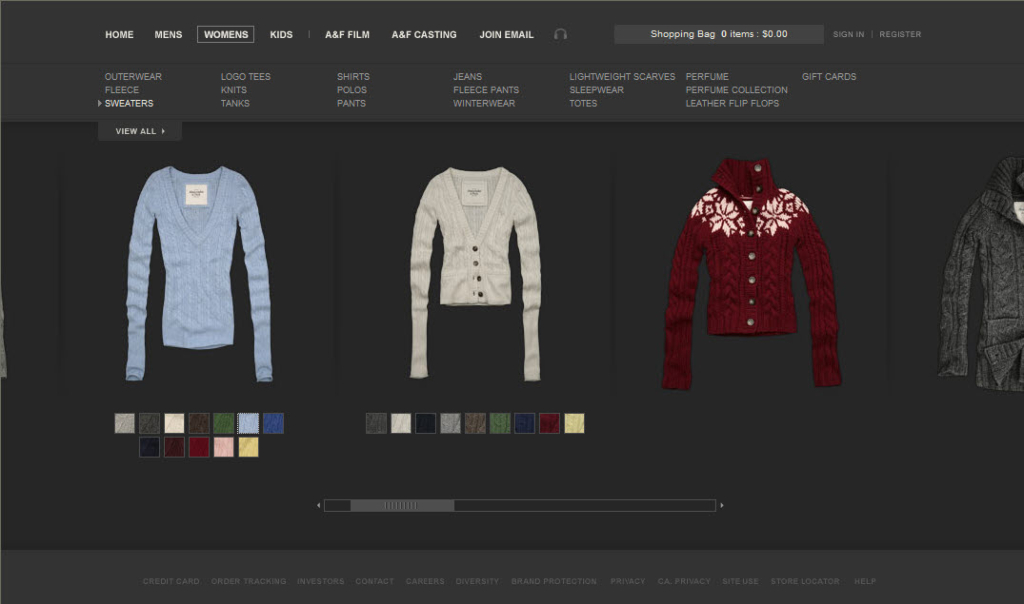The width and height of the screenshot is (1024, 604).
Task: Click CREDIT CARD footer link
Action: [171, 581]
